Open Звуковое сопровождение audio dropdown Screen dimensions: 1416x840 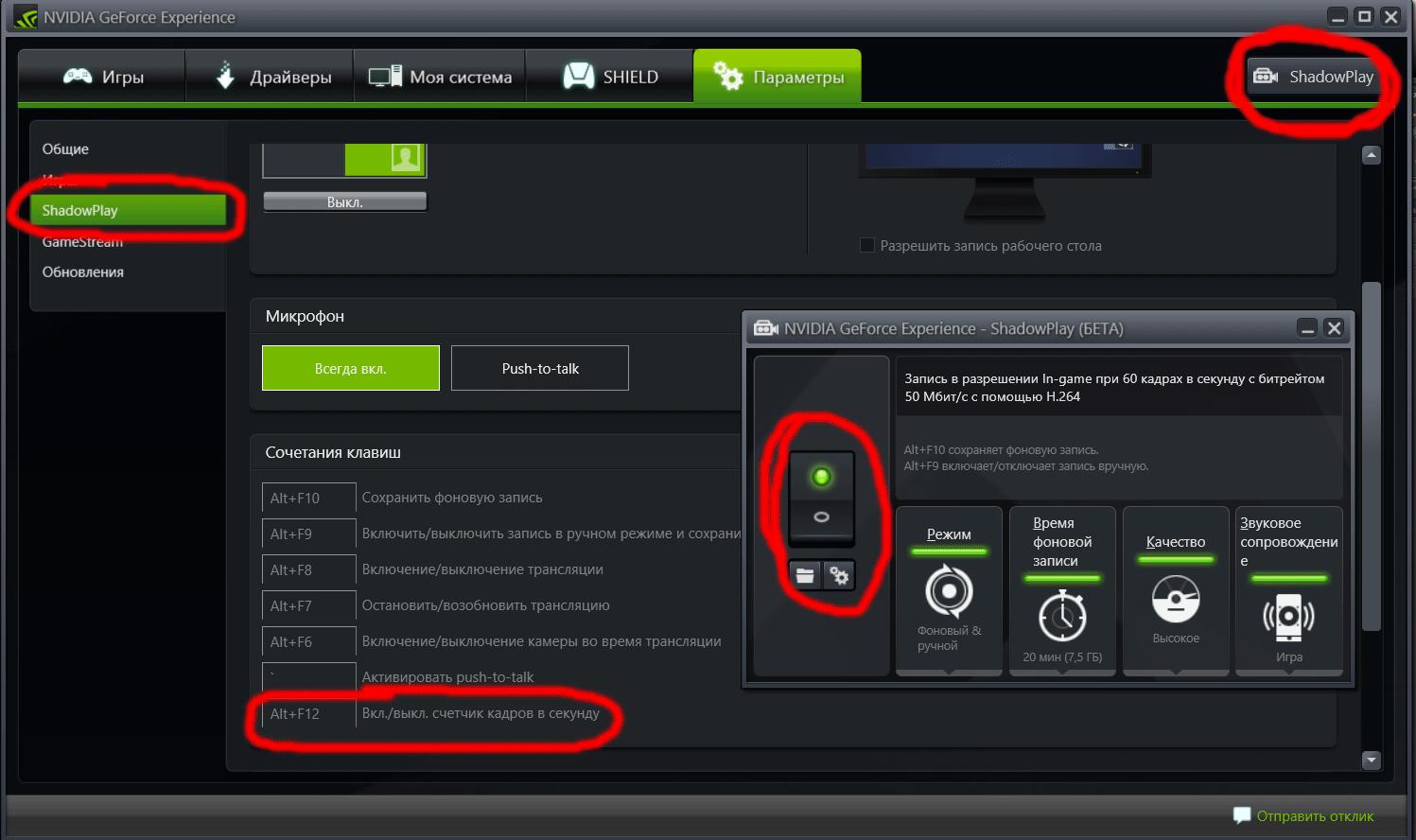(x=1289, y=591)
